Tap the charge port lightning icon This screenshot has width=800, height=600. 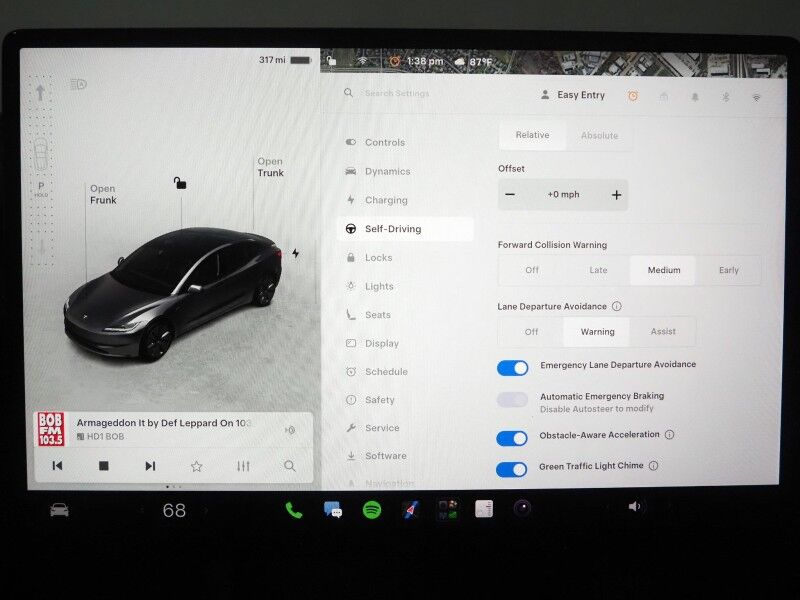coord(295,253)
